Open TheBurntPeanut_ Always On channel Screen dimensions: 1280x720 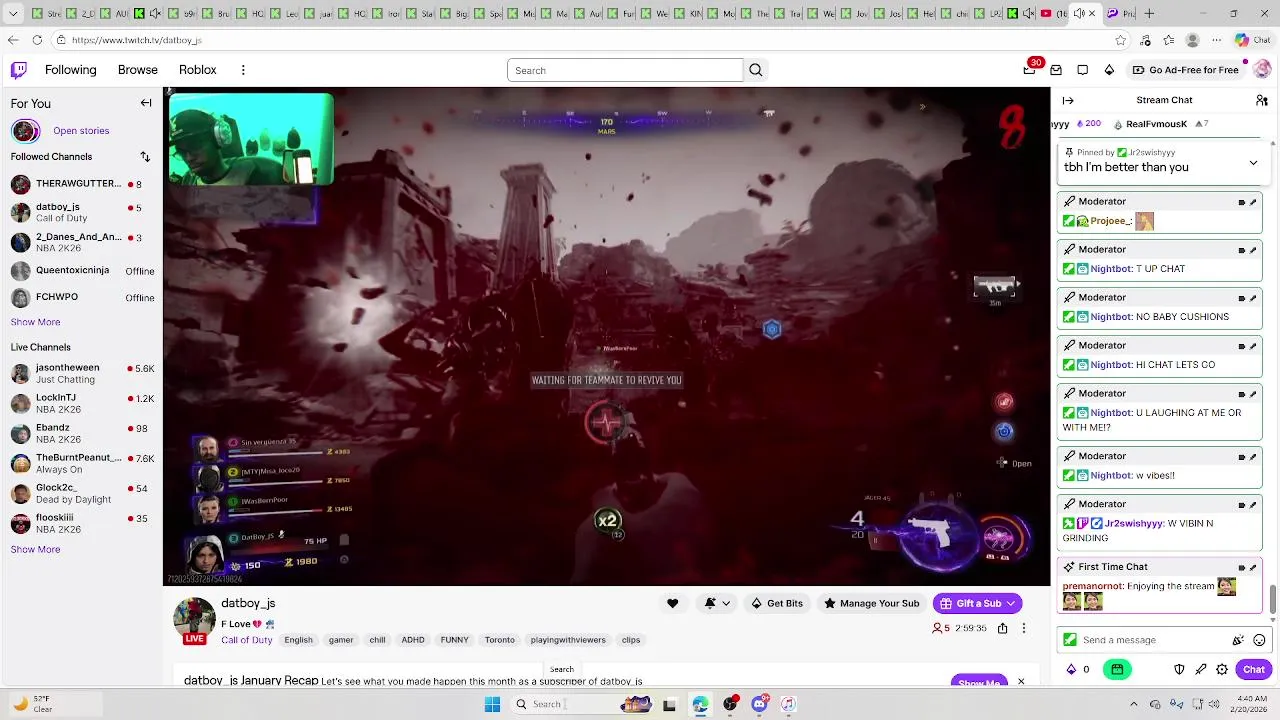(82, 464)
